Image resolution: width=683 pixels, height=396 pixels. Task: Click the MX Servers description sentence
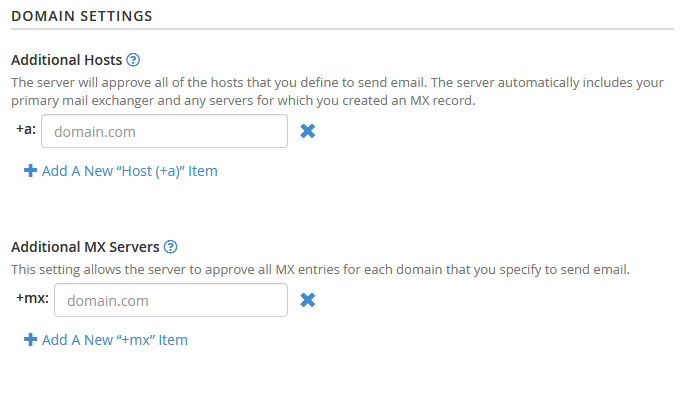[x=321, y=270]
